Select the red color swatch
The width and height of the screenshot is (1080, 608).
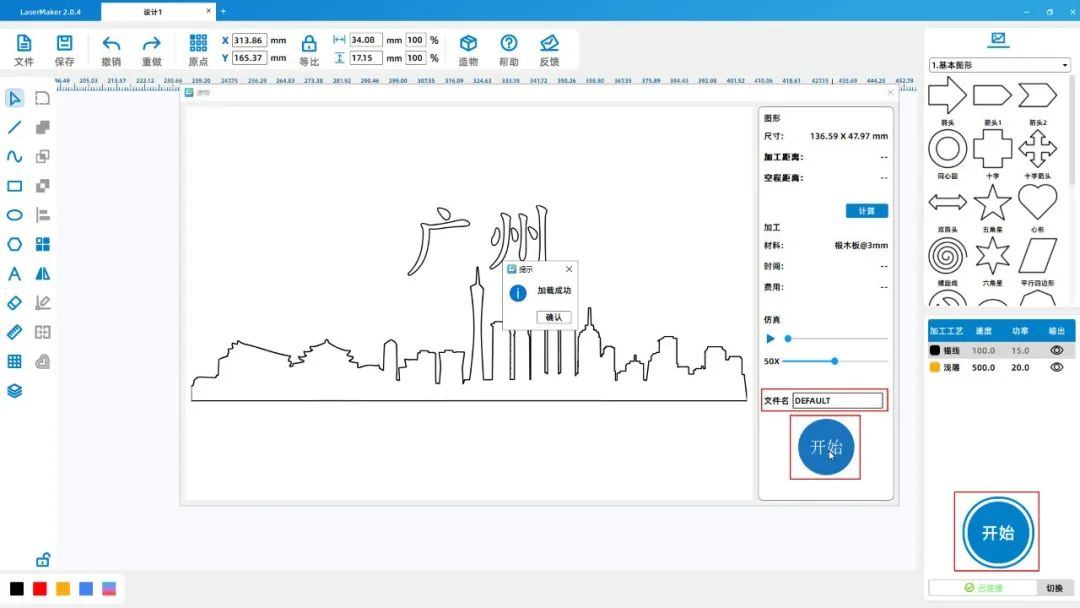pyautogui.click(x=40, y=589)
